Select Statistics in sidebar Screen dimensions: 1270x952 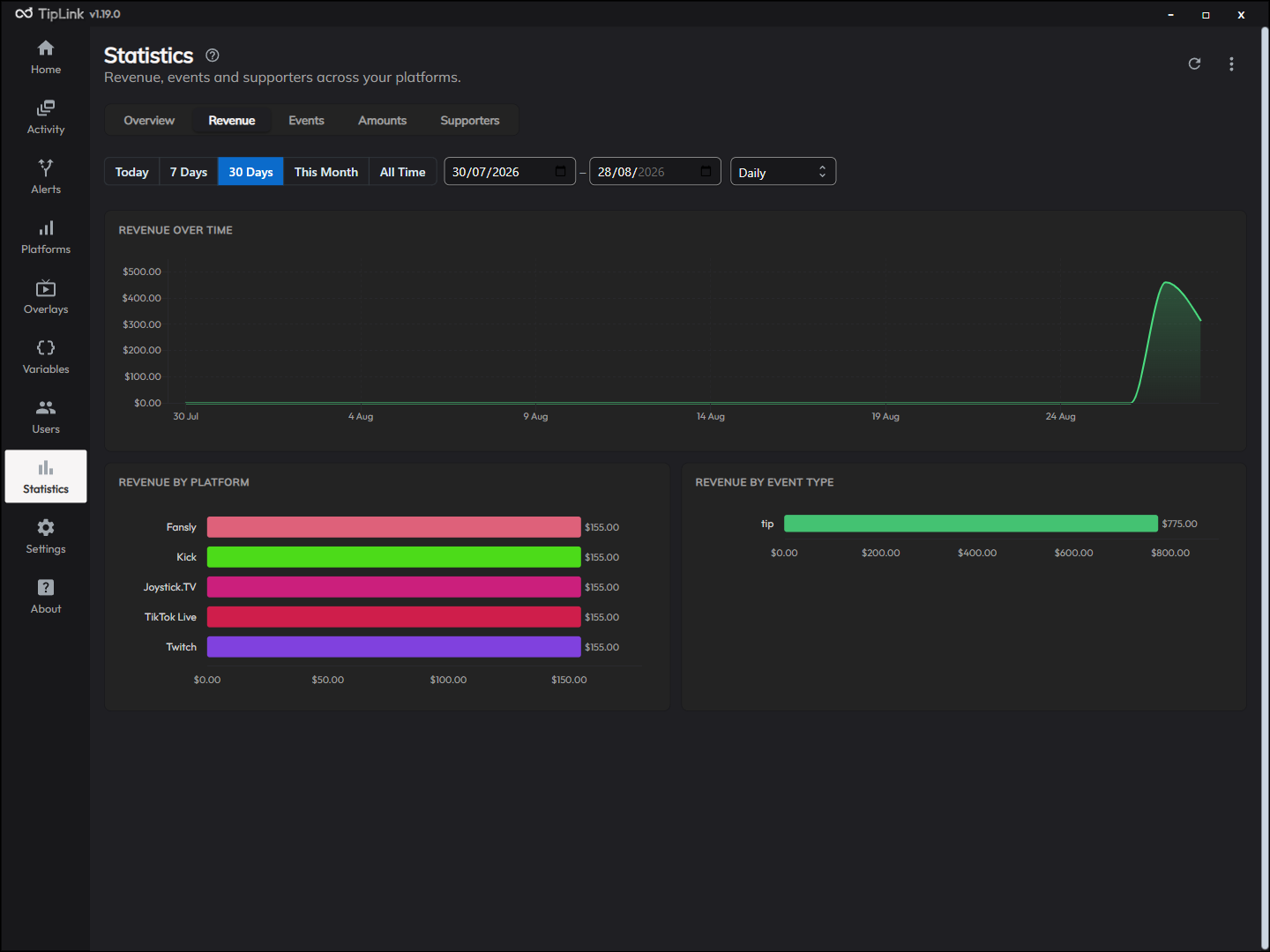pyautogui.click(x=46, y=477)
